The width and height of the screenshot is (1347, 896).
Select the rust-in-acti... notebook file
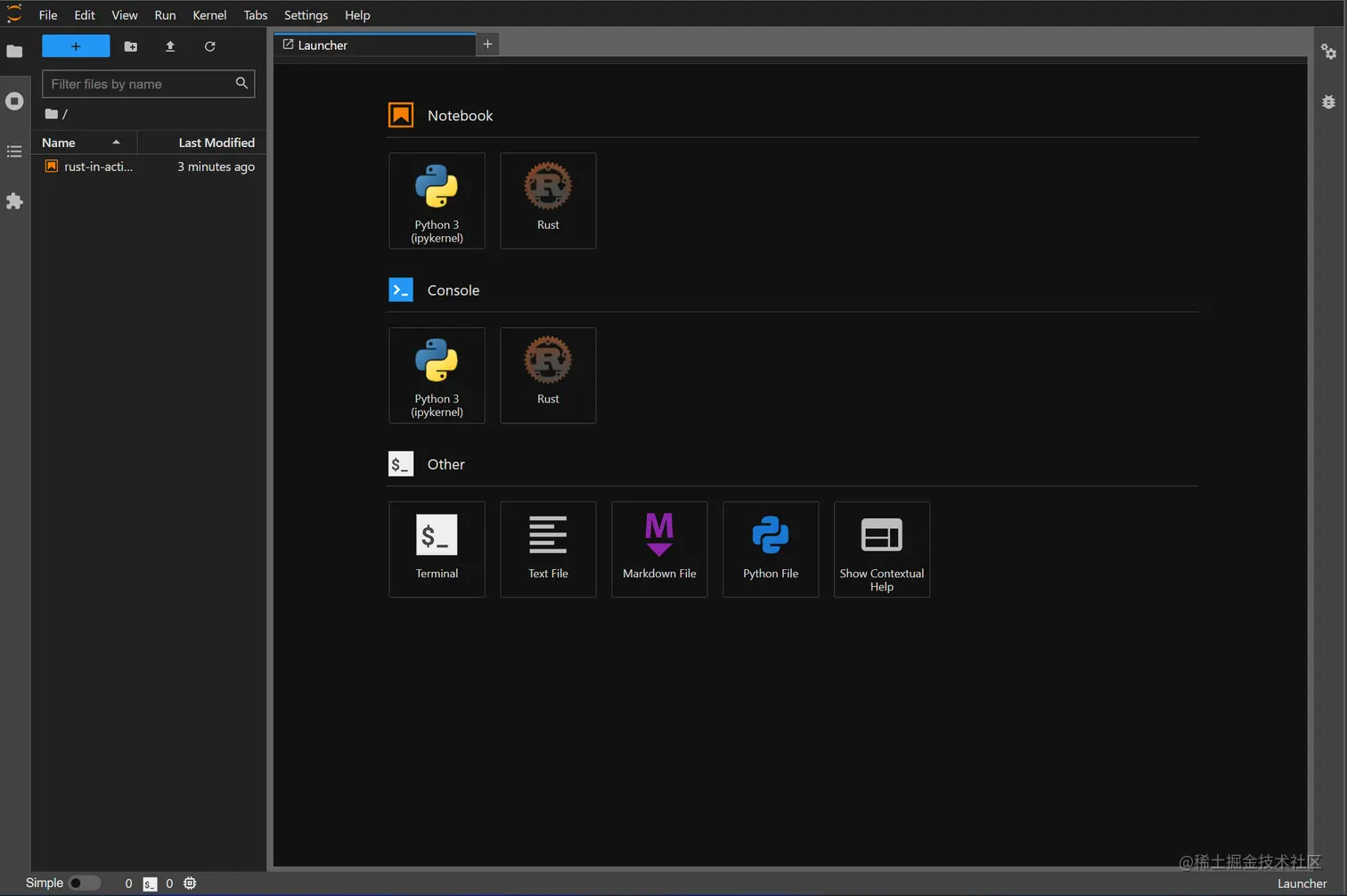tap(149, 167)
